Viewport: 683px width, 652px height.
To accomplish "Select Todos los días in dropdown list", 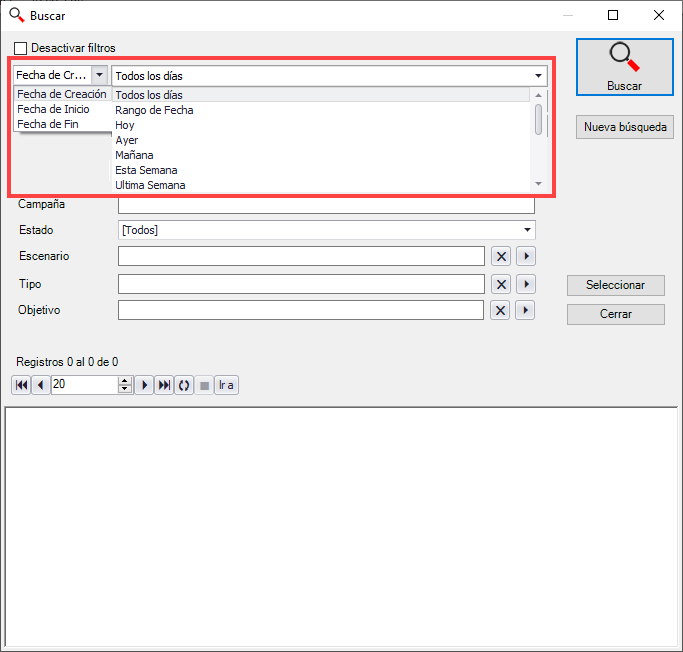I will [x=321, y=95].
